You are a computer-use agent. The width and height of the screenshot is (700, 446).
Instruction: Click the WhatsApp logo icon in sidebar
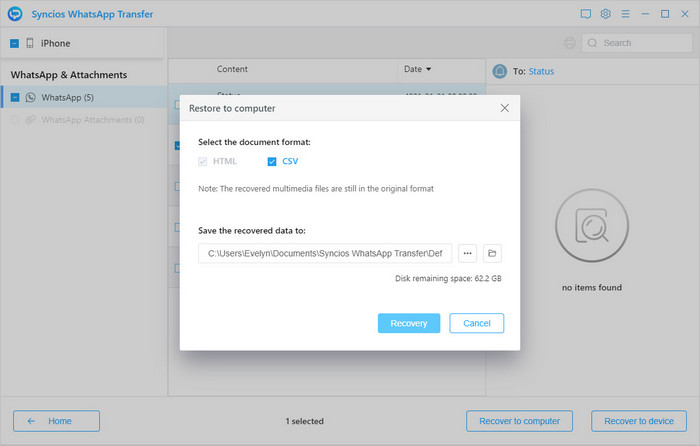30,97
